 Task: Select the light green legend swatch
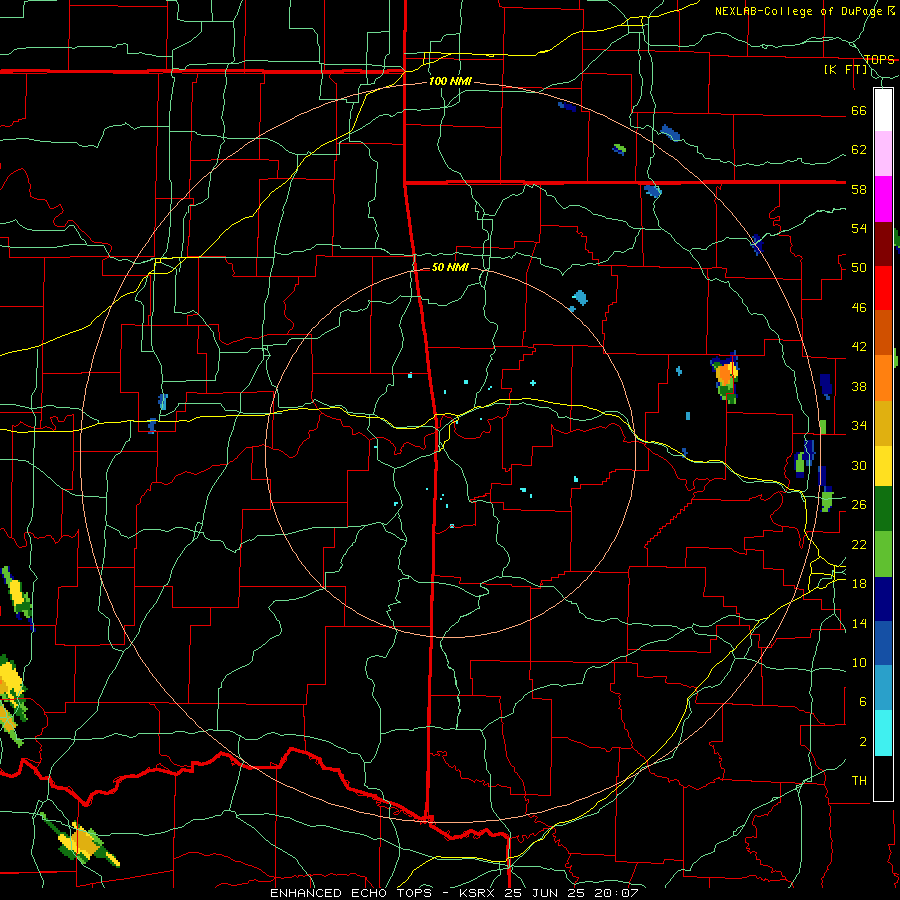click(x=883, y=554)
